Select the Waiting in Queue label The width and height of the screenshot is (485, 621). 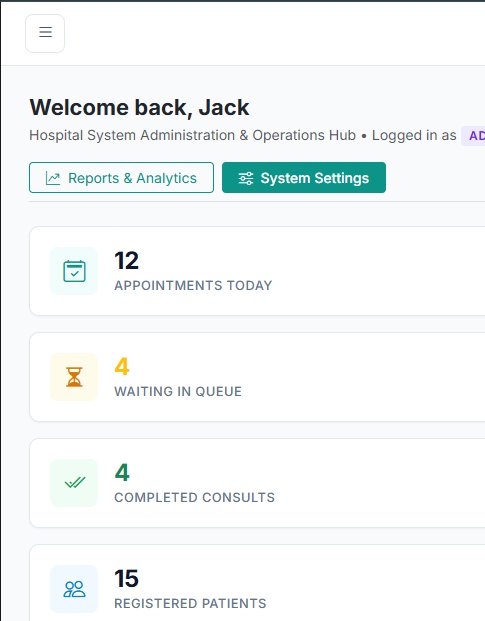(x=178, y=392)
